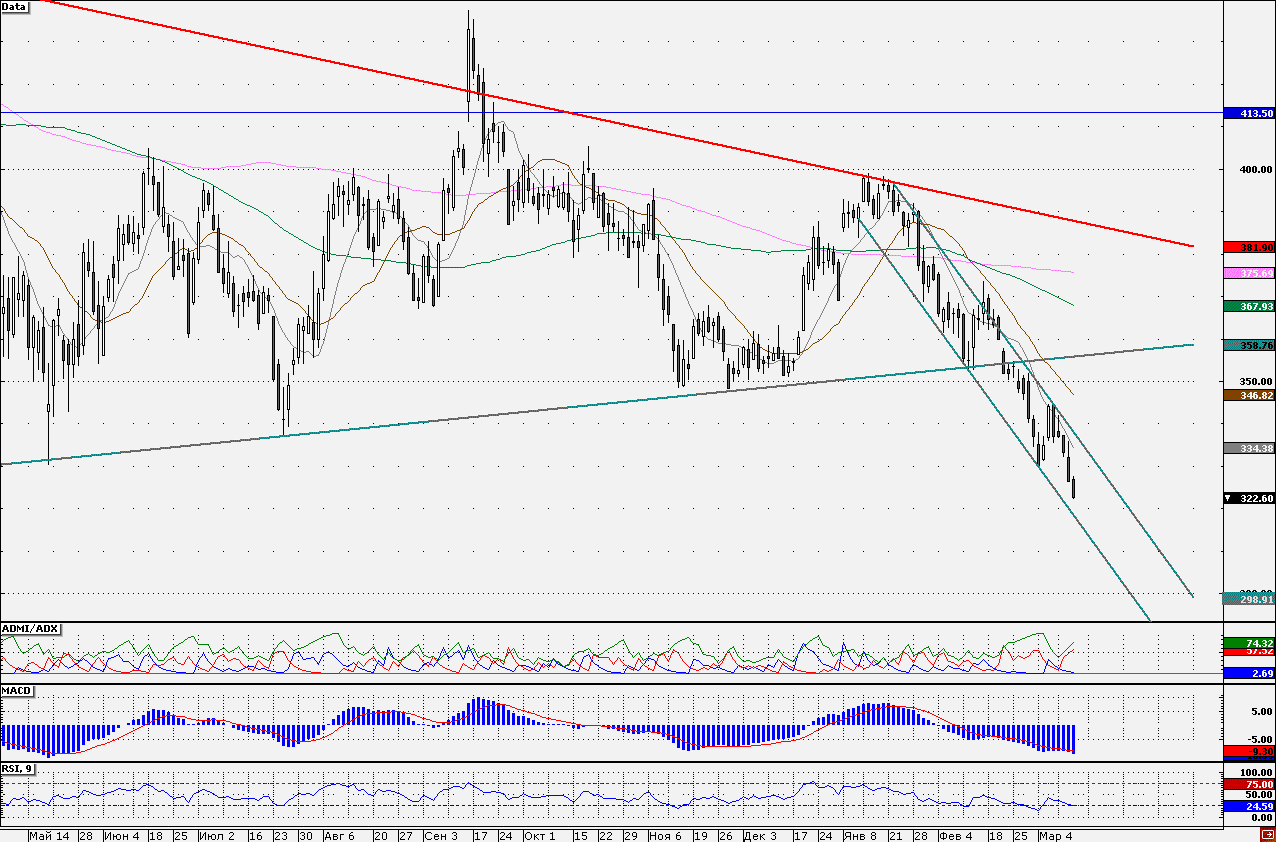The height and width of the screenshot is (842, 1276).
Task: Click the red -9.30 MACD value tag
Action: point(1249,750)
